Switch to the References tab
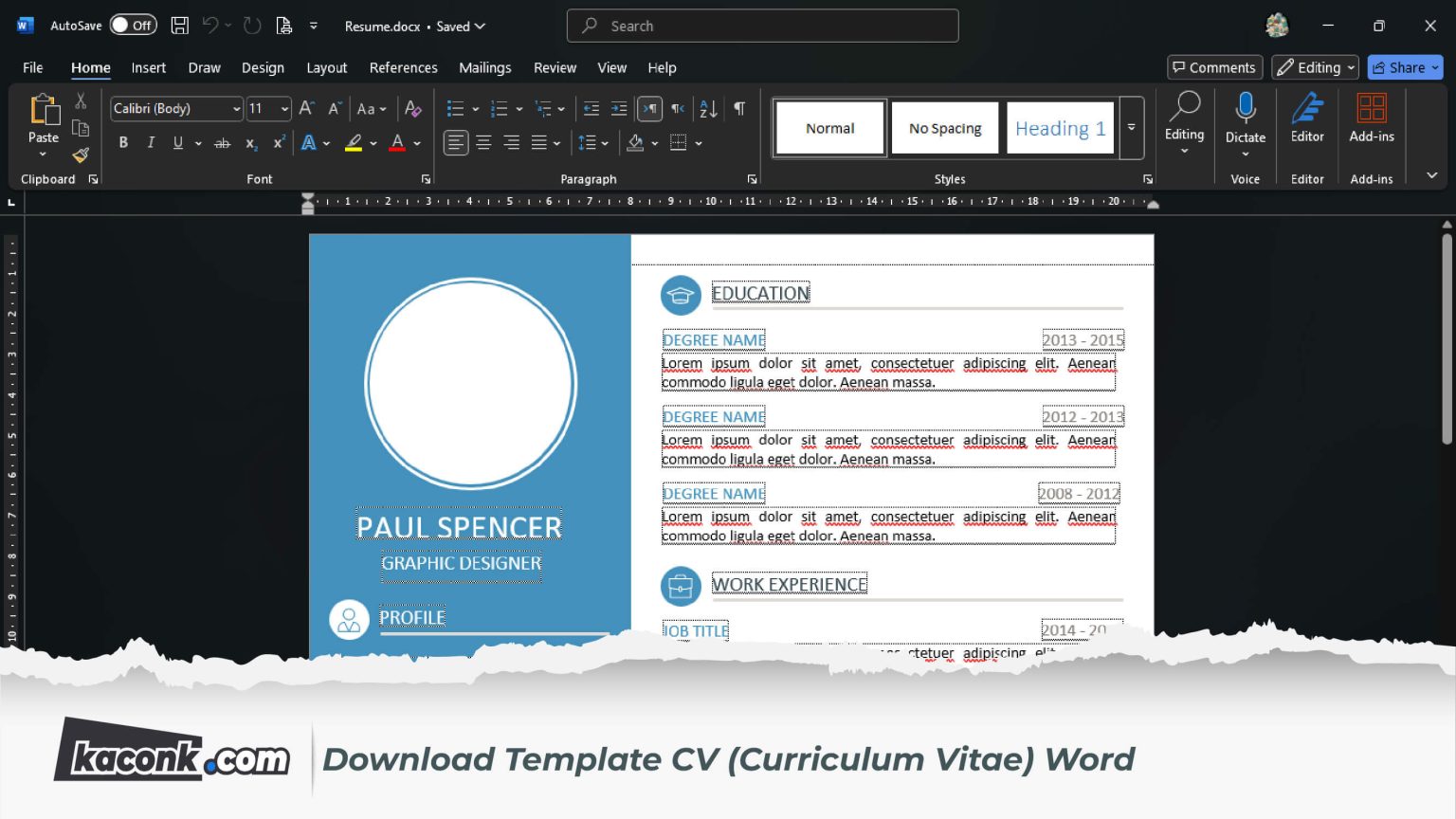This screenshot has height=819, width=1456. [403, 67]
